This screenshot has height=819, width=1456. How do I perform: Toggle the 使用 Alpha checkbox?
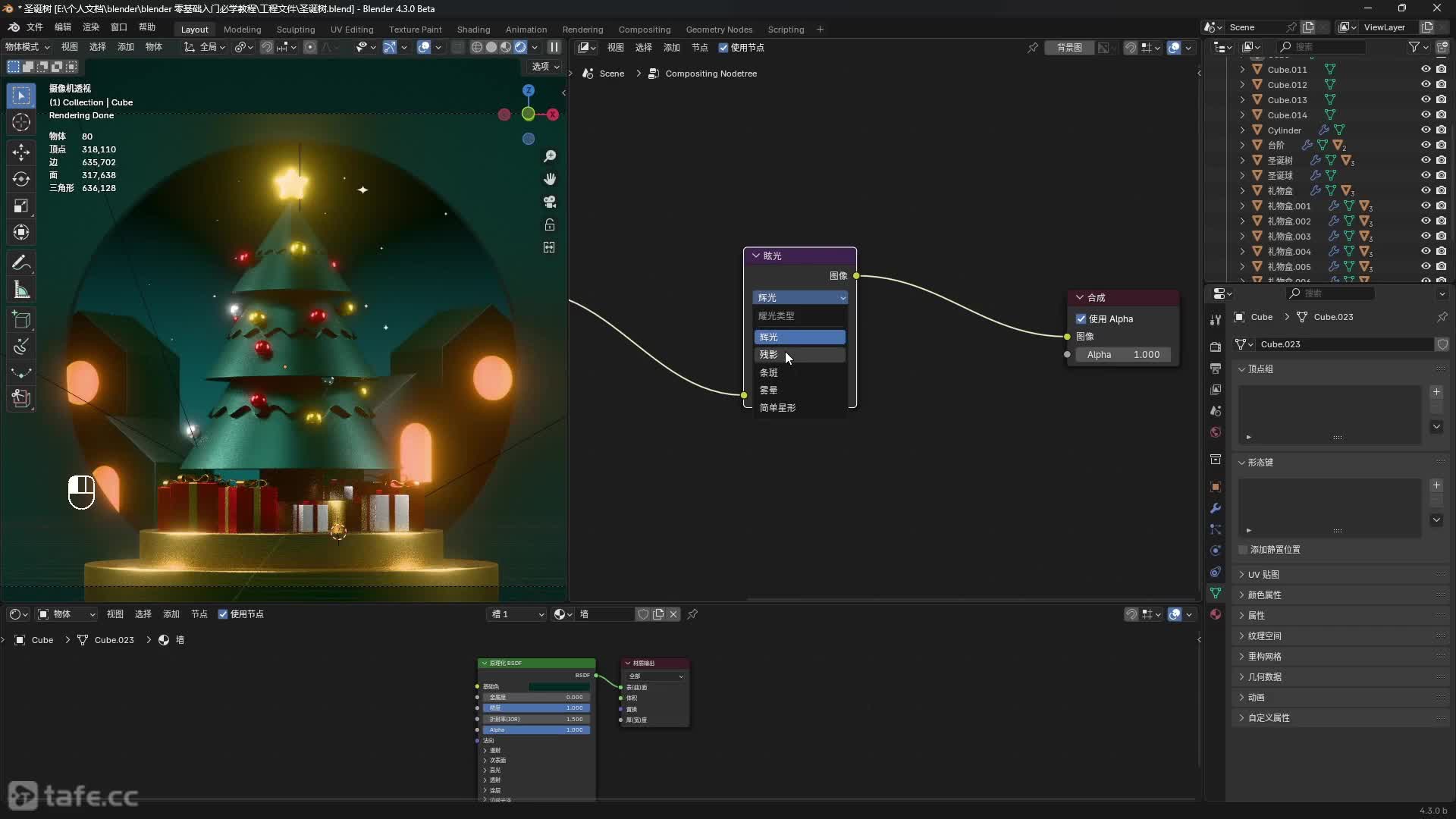tap(1081, 319)
